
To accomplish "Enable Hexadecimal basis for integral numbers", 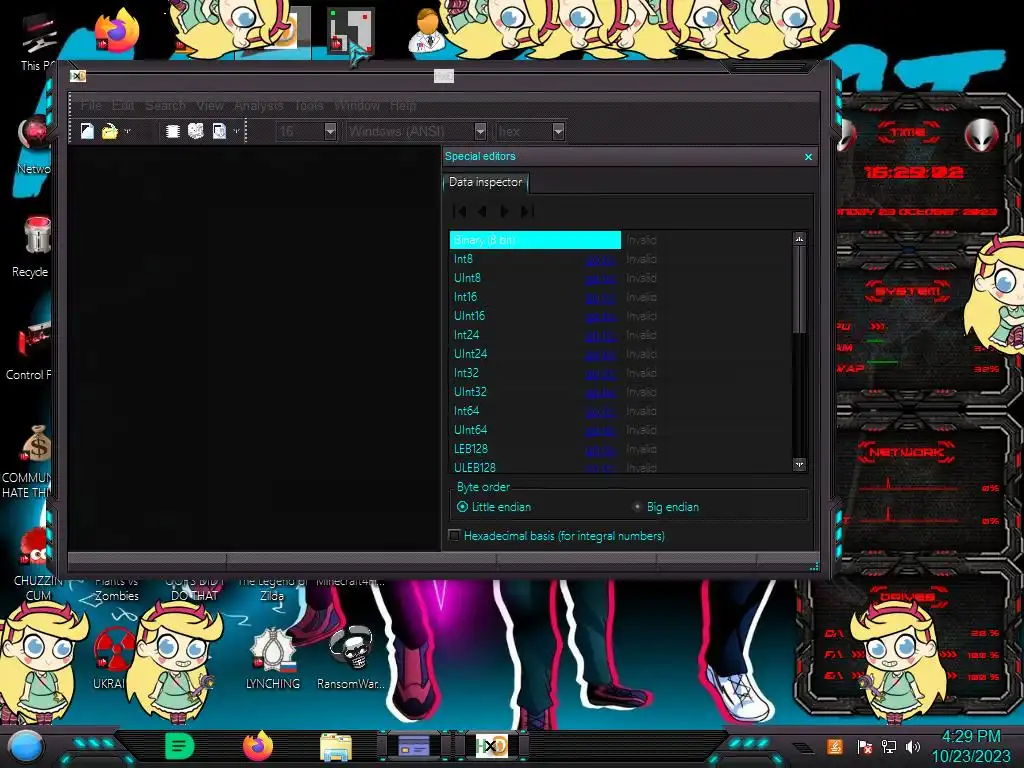I will [557, 536].
